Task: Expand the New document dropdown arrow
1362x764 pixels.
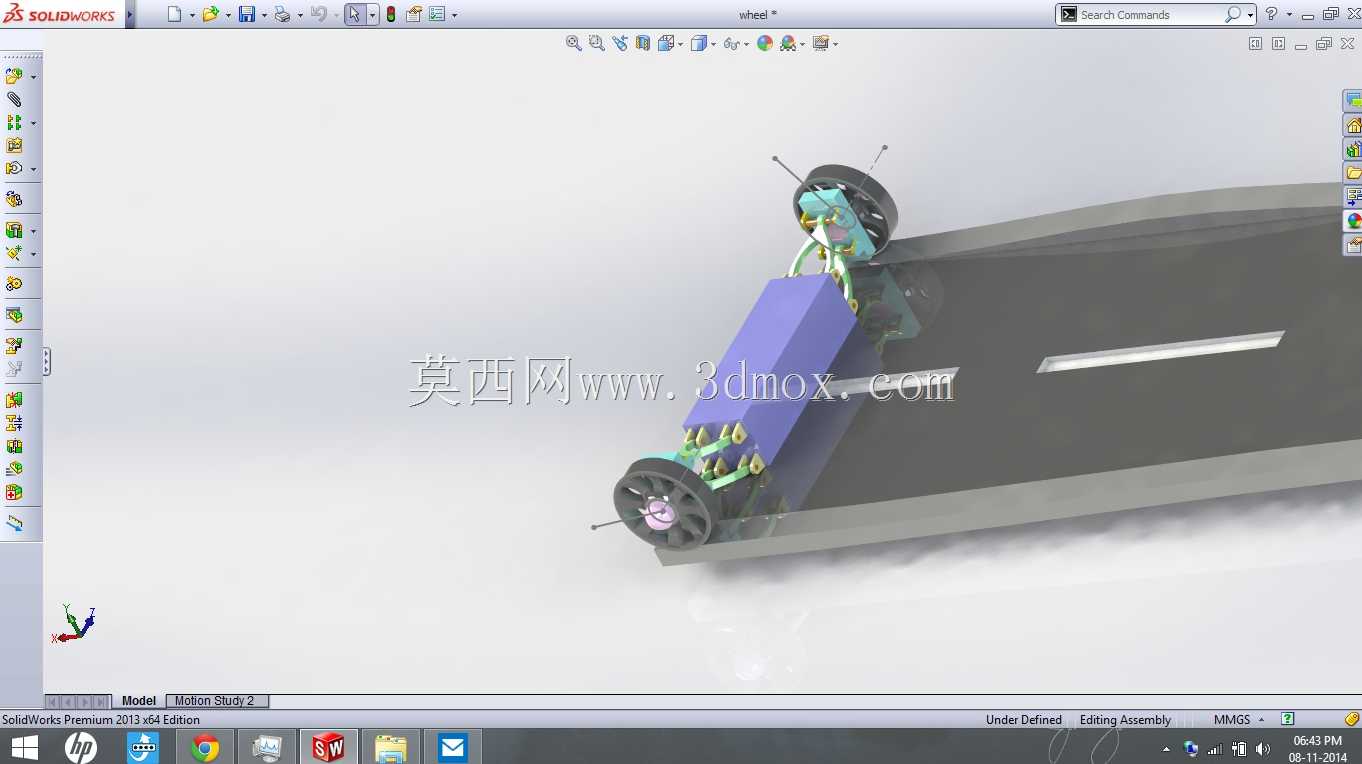Action: [x=192, y=15]
